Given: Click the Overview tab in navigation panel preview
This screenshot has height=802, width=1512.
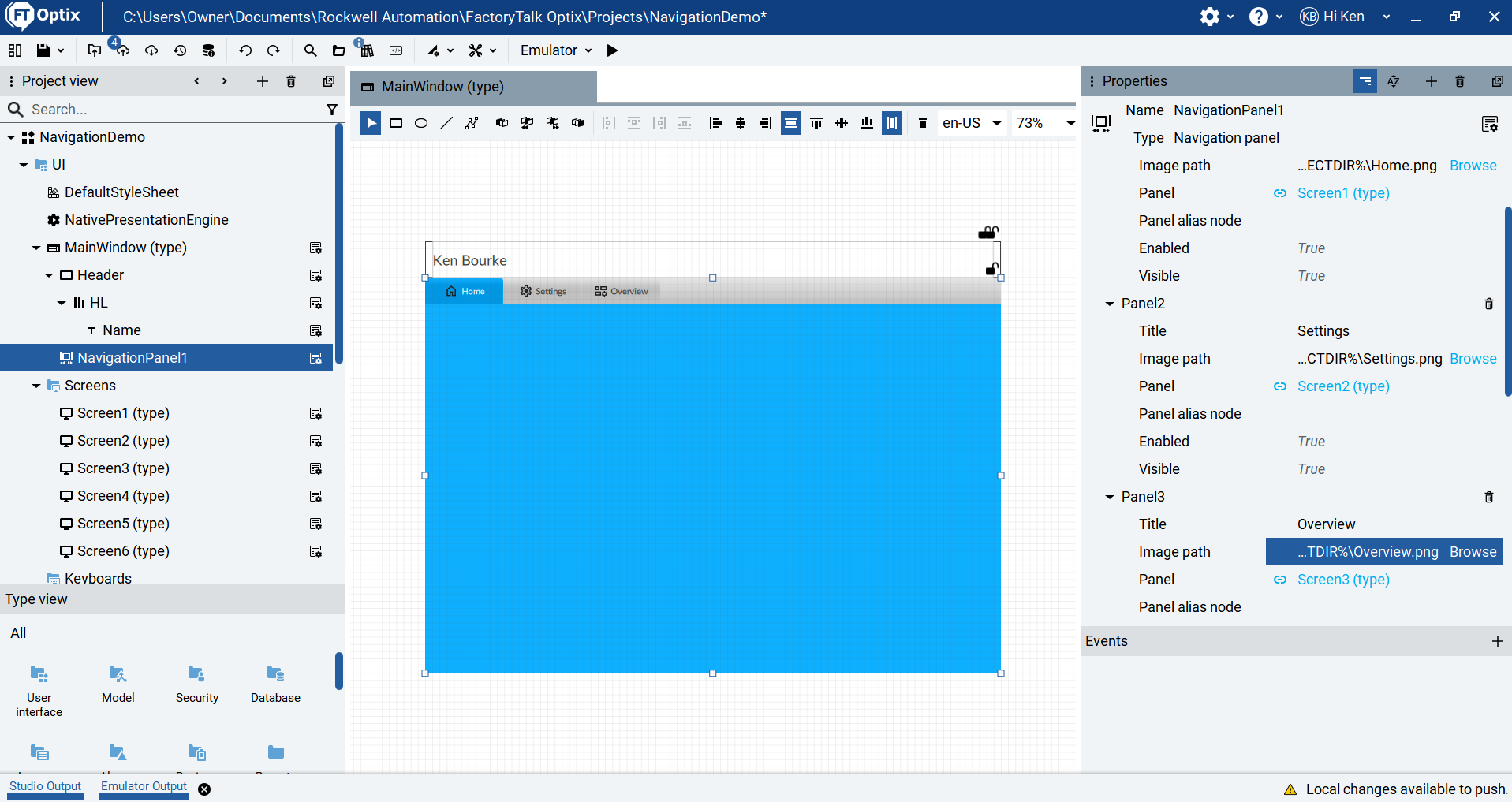Looking at the screenshot, I should (x=622, y=292).
